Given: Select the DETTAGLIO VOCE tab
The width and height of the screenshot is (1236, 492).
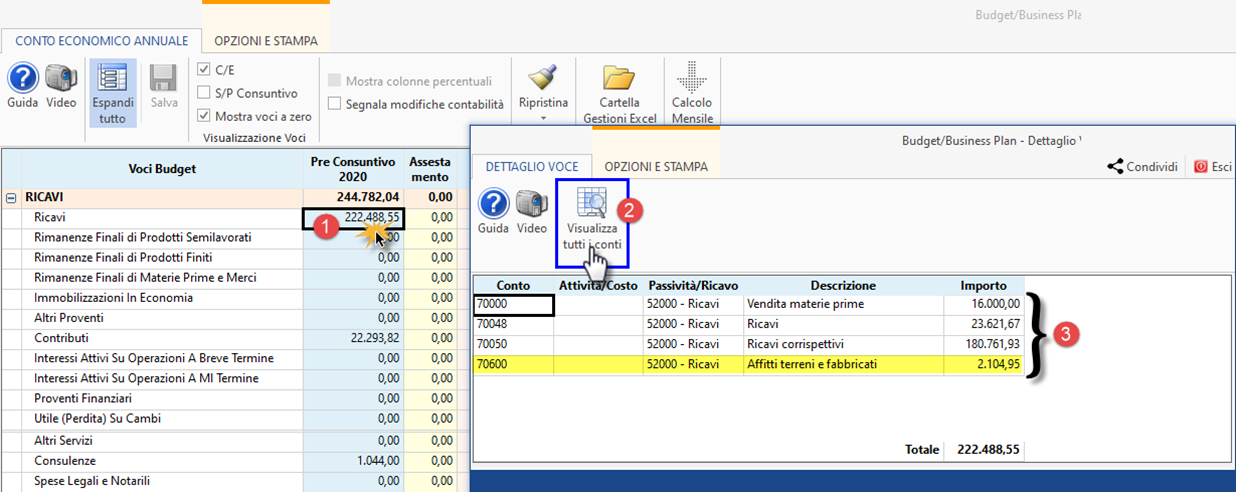Looking at the screenshot, I should [531, 167].
